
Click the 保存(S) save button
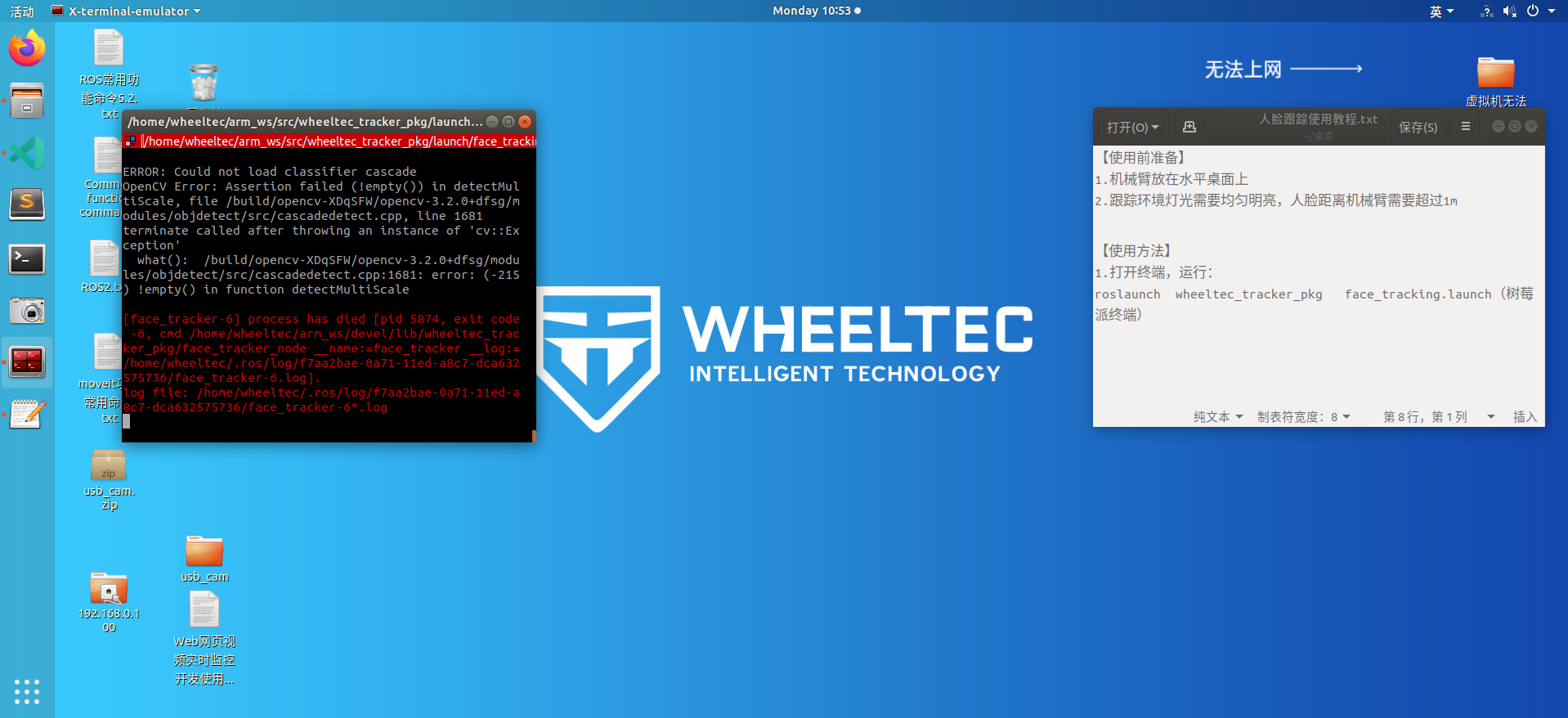[1418, 127]
